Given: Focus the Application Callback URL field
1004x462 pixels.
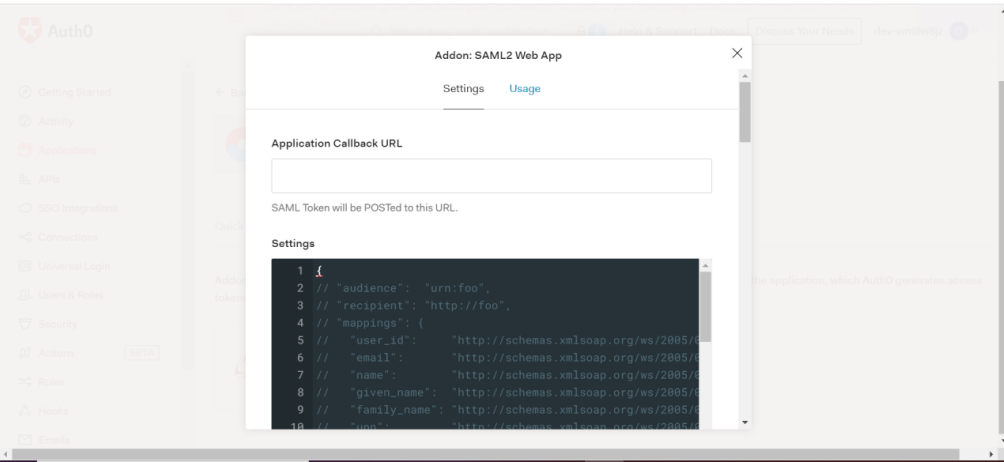Looking at the screenshot, I should [x=491, y=175].
